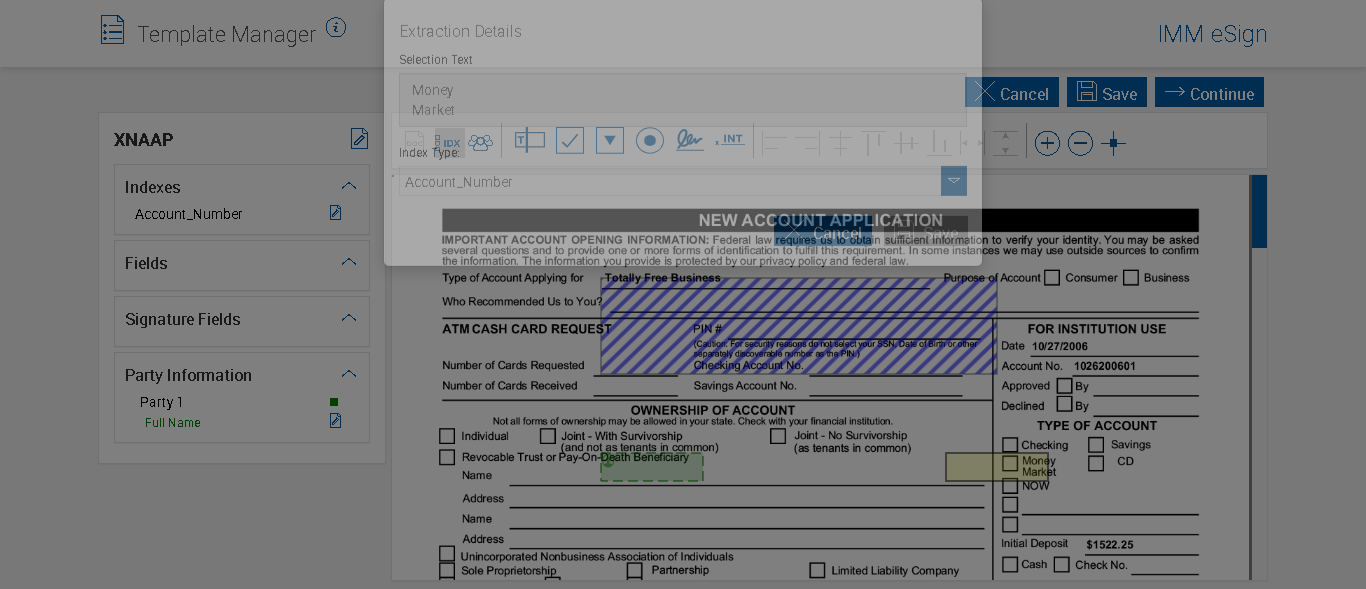This screenshot has height=589, width=1366.
Task: Collapse the Party Information section
Action: pos(349,374)
